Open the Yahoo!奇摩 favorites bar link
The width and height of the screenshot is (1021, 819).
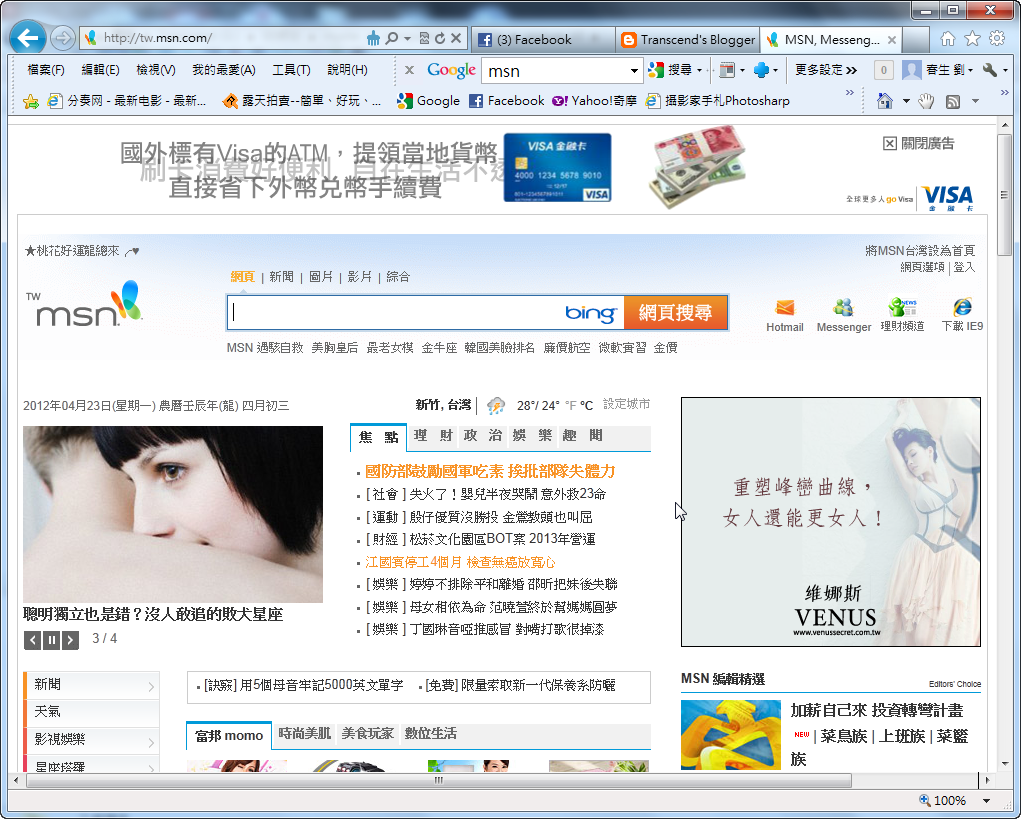pyautogui.click(x=595, y=101)
